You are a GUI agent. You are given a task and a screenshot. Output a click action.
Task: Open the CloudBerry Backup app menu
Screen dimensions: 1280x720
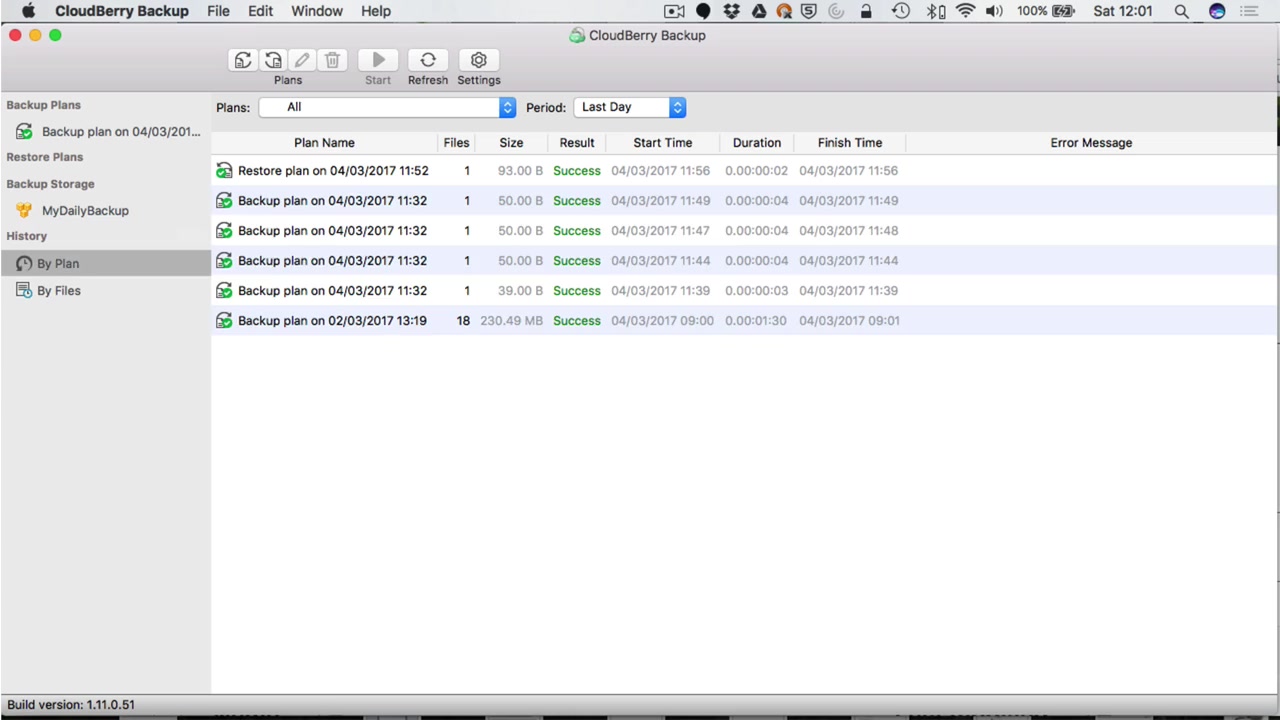[x=122, y=11]
